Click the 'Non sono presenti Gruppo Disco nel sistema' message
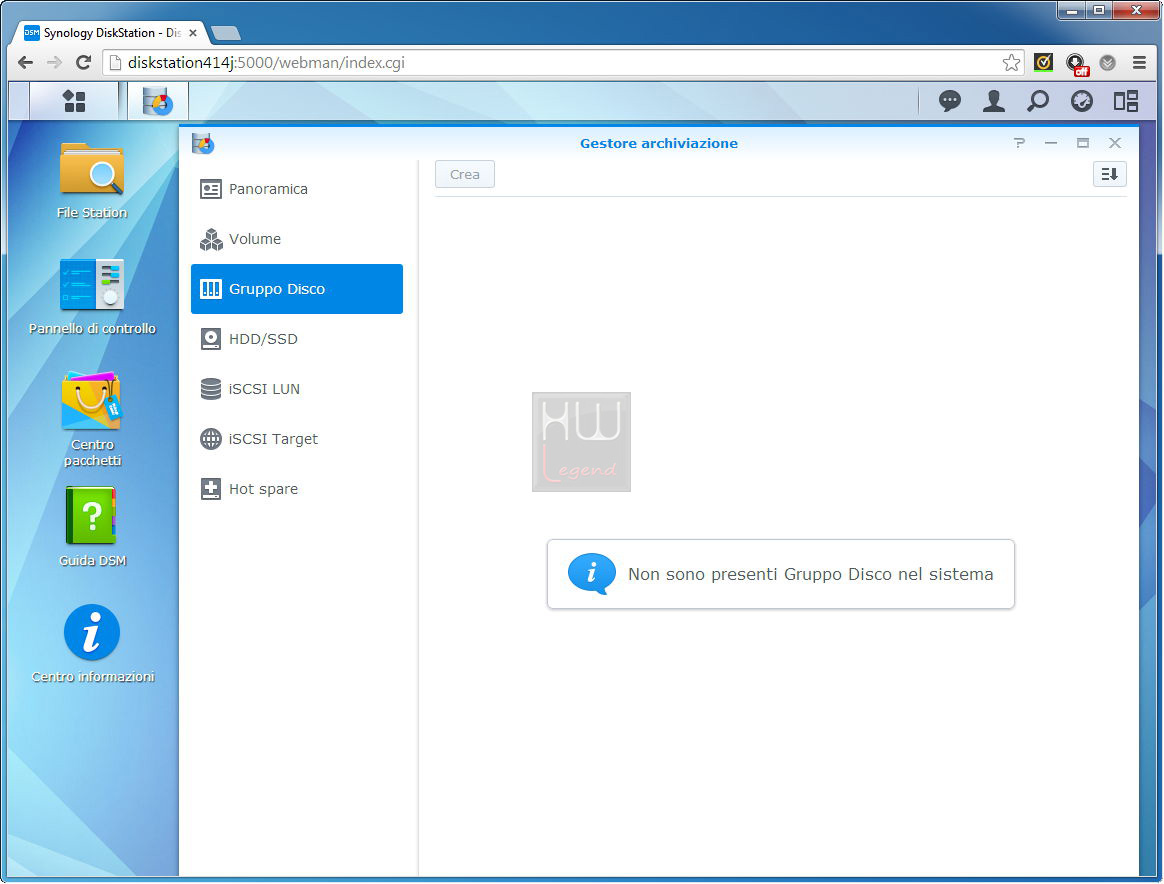The image size is (1164, 884). (780, 574)
